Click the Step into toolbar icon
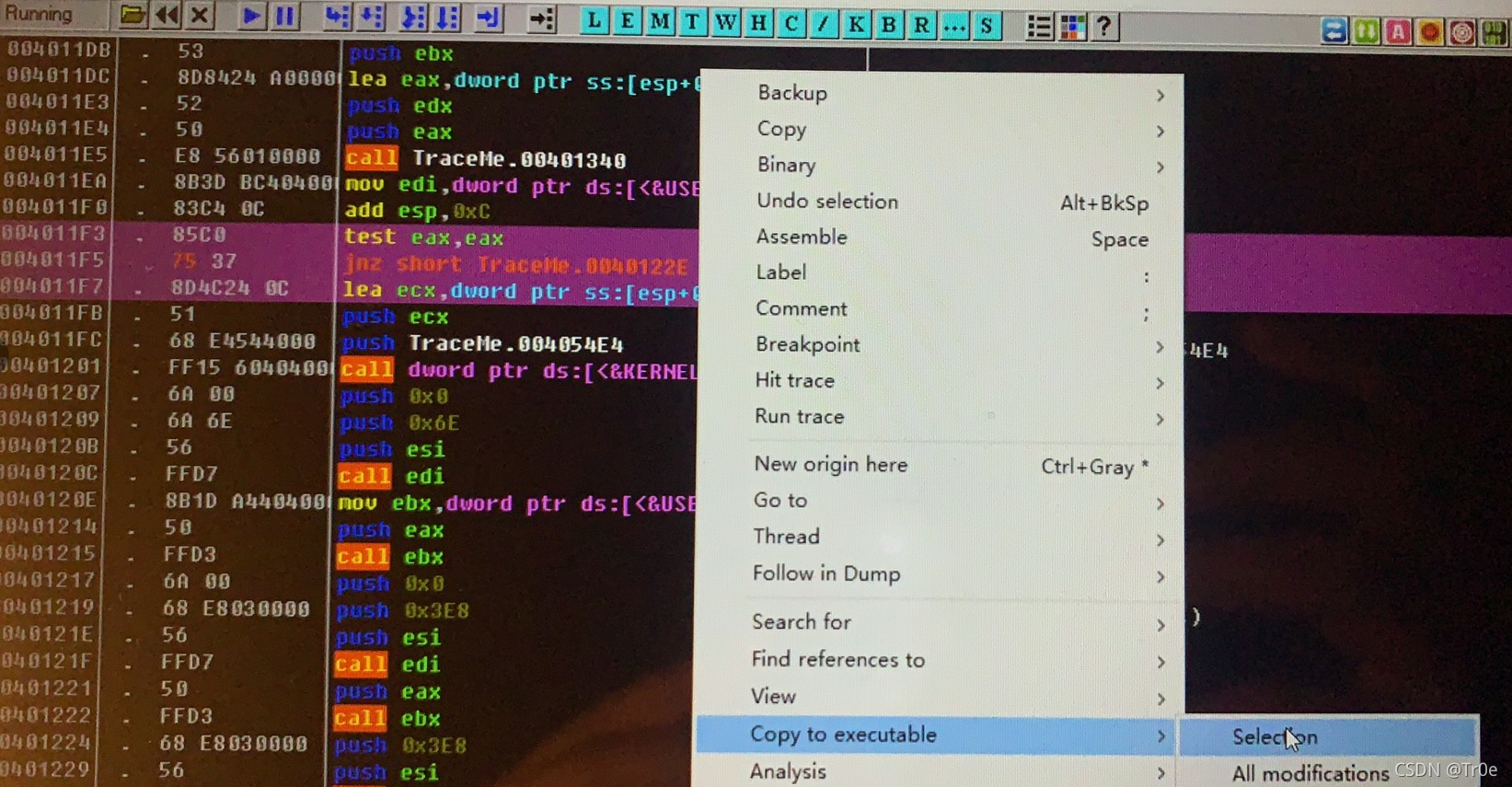The height and width of the screenshot is (787, 1512). tap(337, 17)
